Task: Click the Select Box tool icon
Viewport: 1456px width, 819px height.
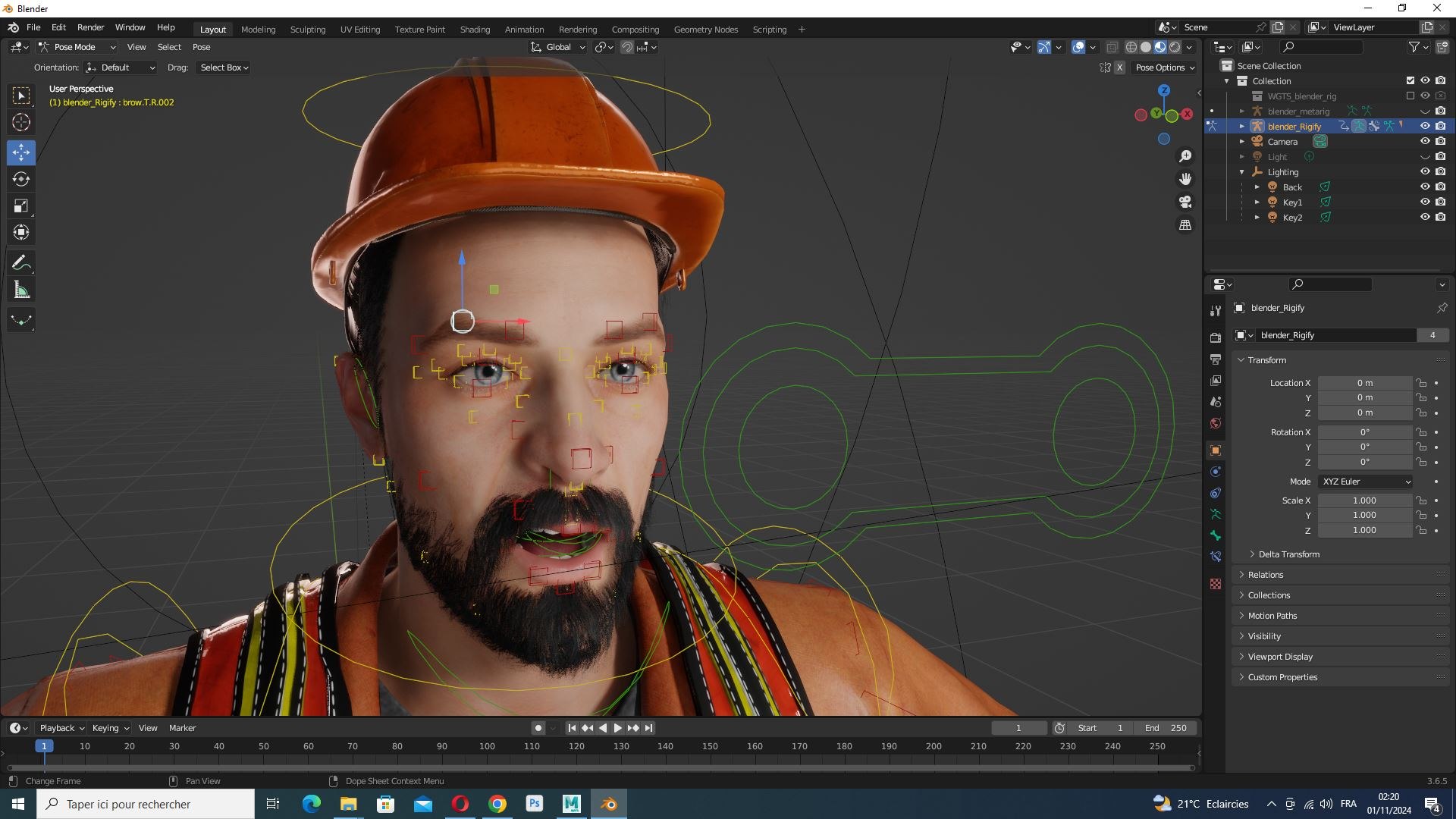Action: click(21, 96)
